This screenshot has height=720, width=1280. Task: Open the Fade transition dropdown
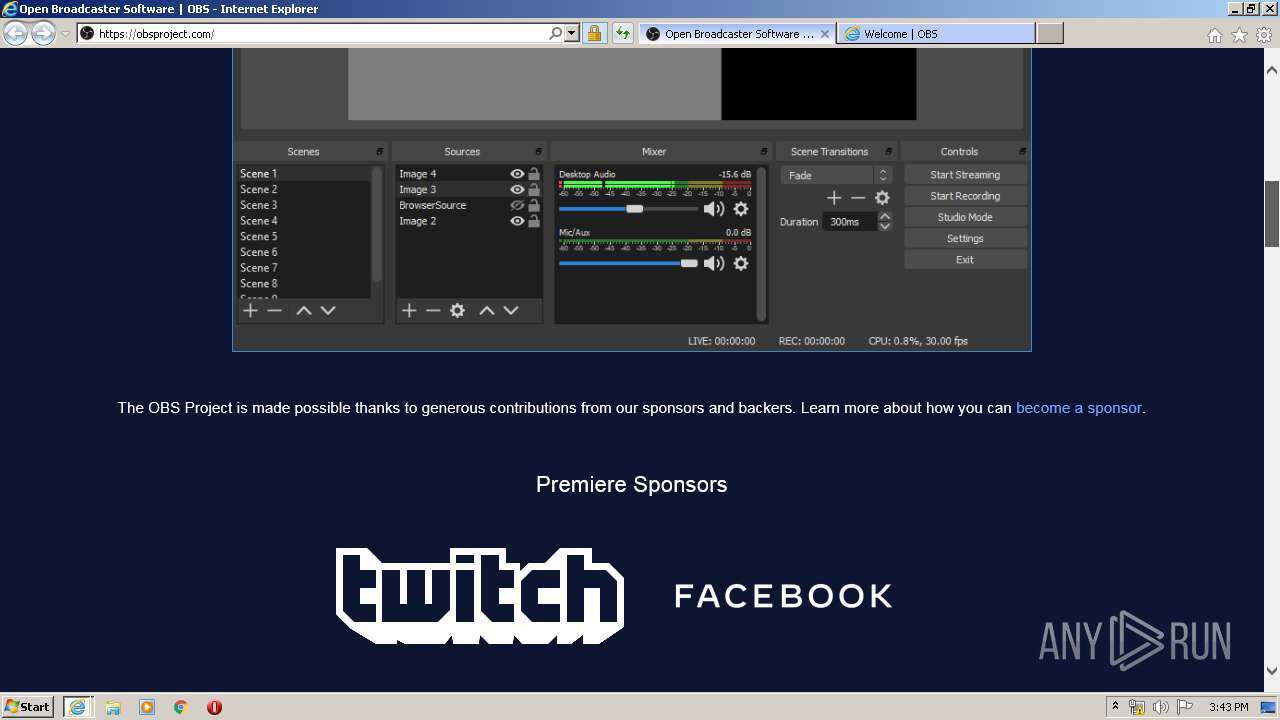[835, 175]
